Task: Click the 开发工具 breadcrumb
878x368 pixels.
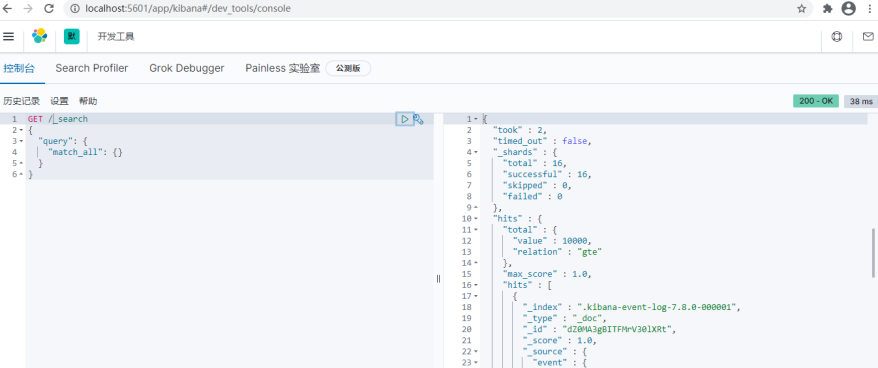Action: (116, 37)
